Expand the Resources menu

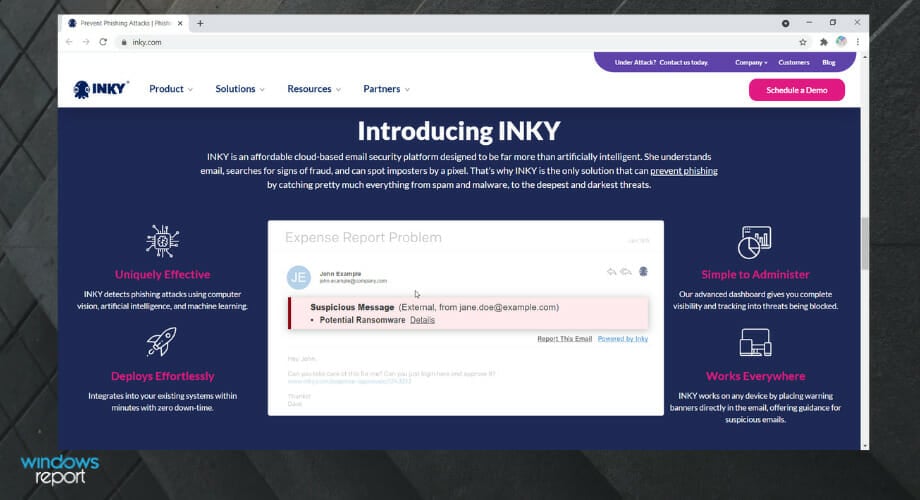click(x=314, y=89)
